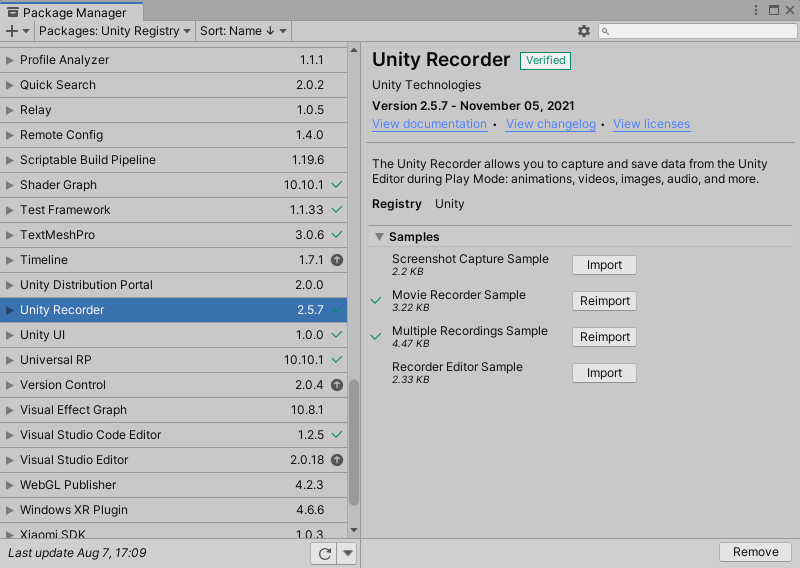Image resolution: width=800 pixels, height=568 pixels.
Task: Click the list scroll down arrow
Action: 354,530
